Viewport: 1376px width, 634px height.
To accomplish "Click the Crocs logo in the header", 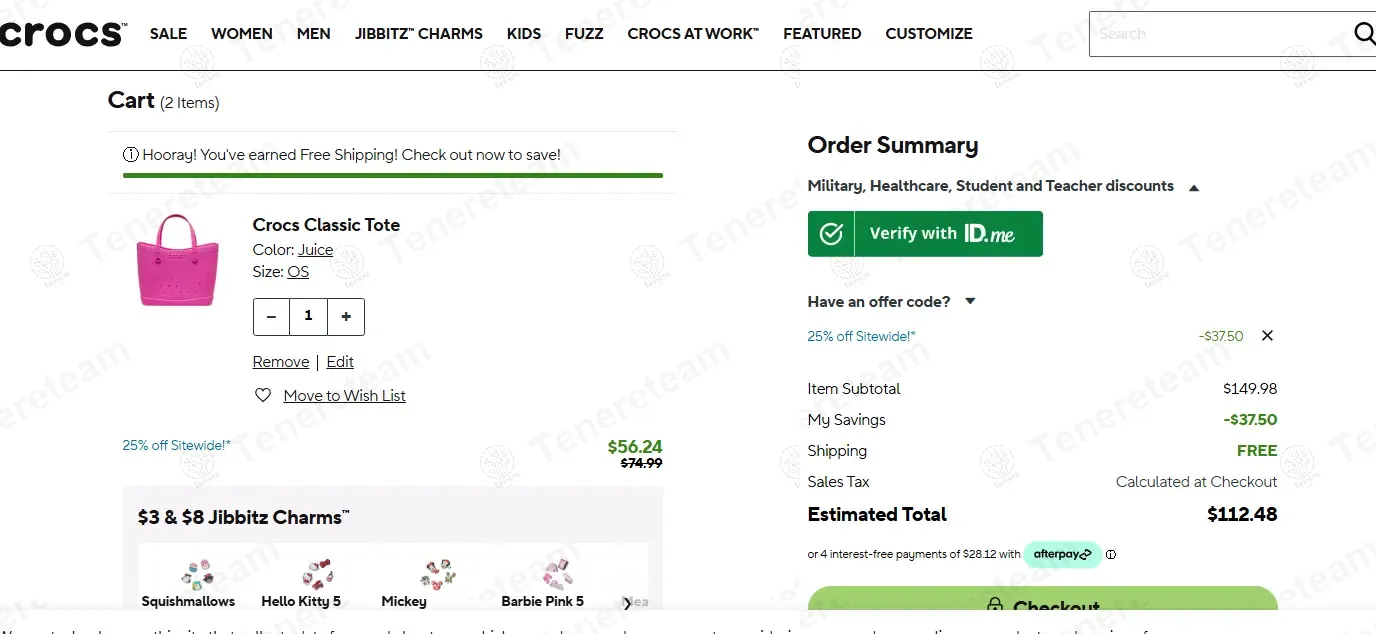I will coord(60,32).
